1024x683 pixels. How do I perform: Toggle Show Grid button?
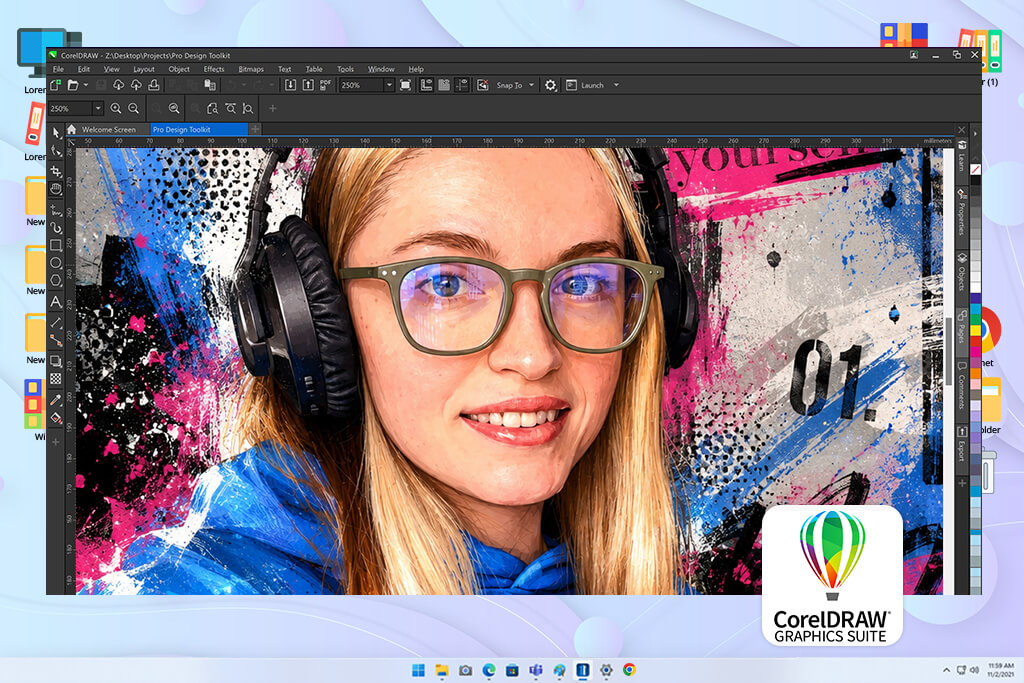(x=444, y=85)
